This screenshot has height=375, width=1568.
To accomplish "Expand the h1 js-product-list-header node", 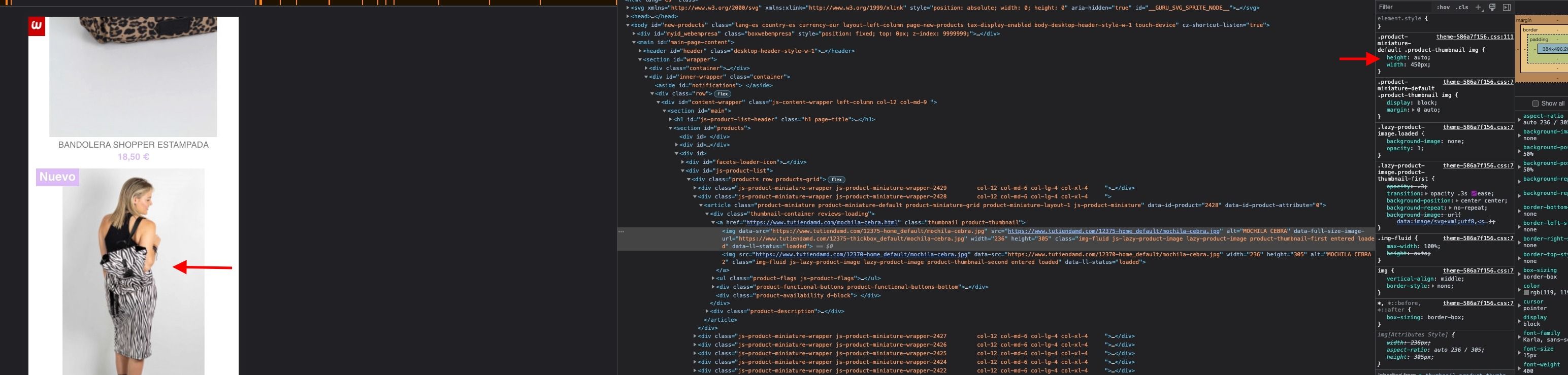I will (x=670, y=119).
